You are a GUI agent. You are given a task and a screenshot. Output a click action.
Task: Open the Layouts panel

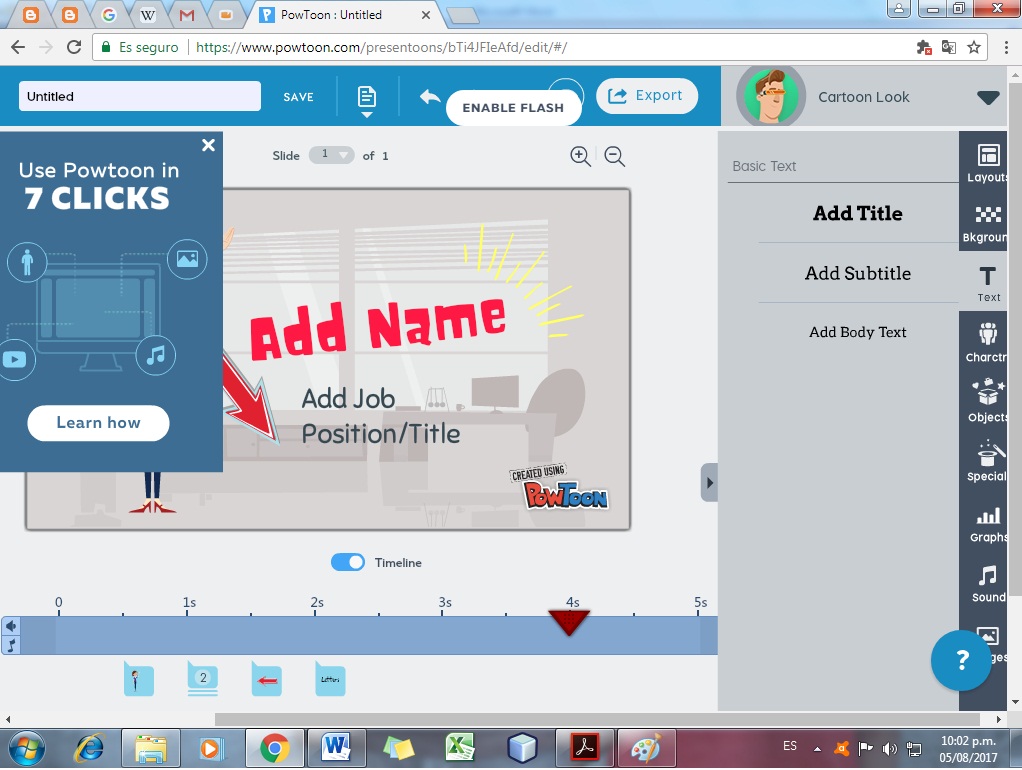coord(987,162)
